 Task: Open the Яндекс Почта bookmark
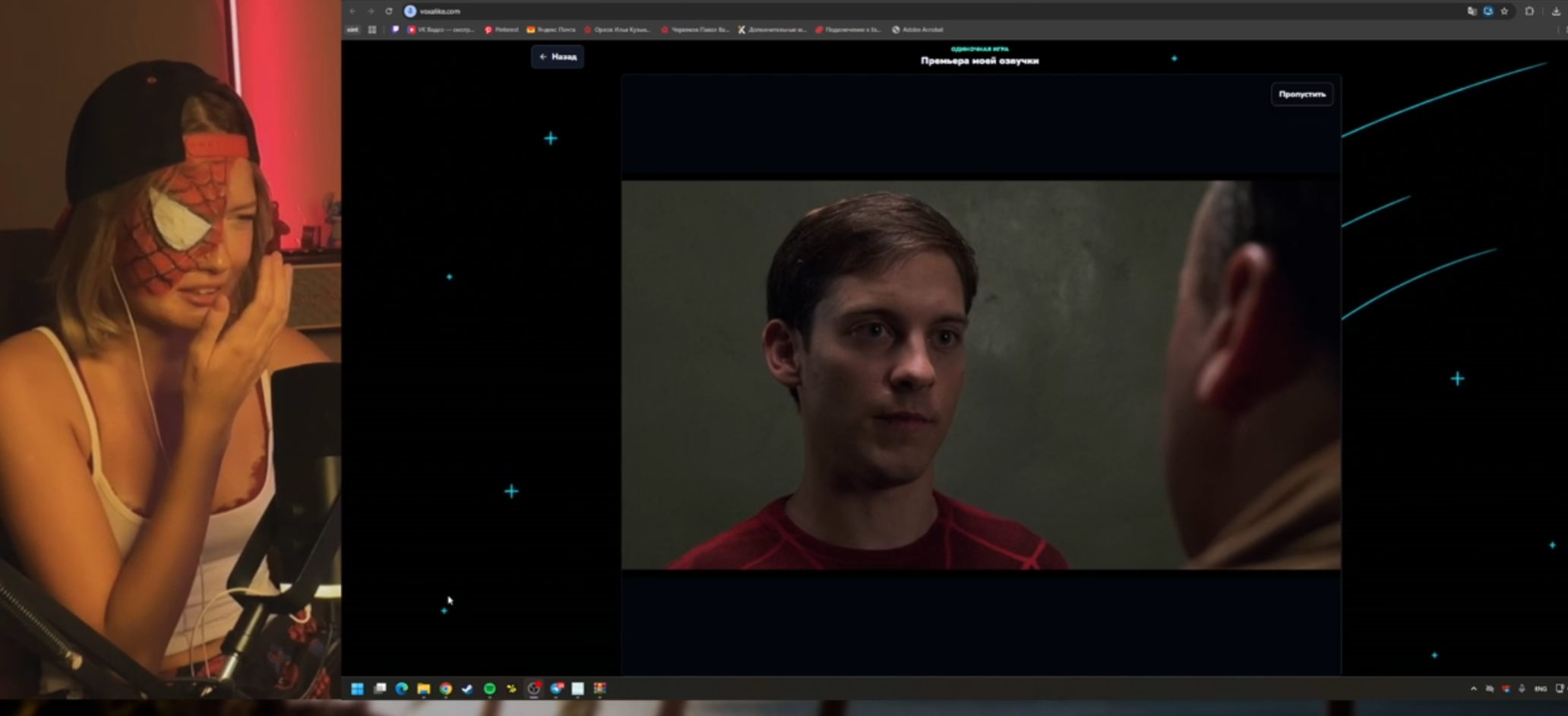551,30
